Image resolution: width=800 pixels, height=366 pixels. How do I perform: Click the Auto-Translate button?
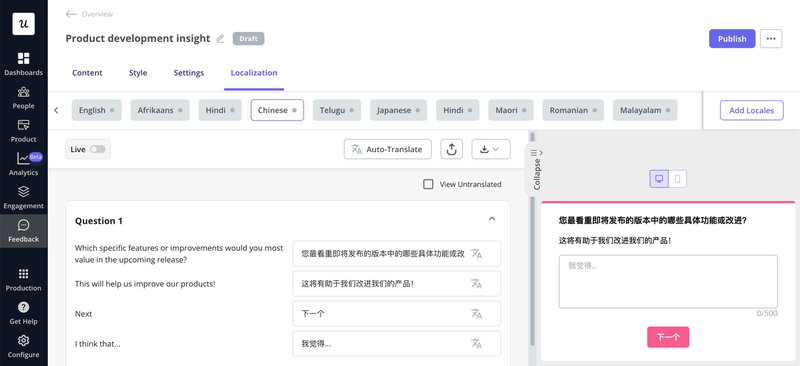pos(388,149)
